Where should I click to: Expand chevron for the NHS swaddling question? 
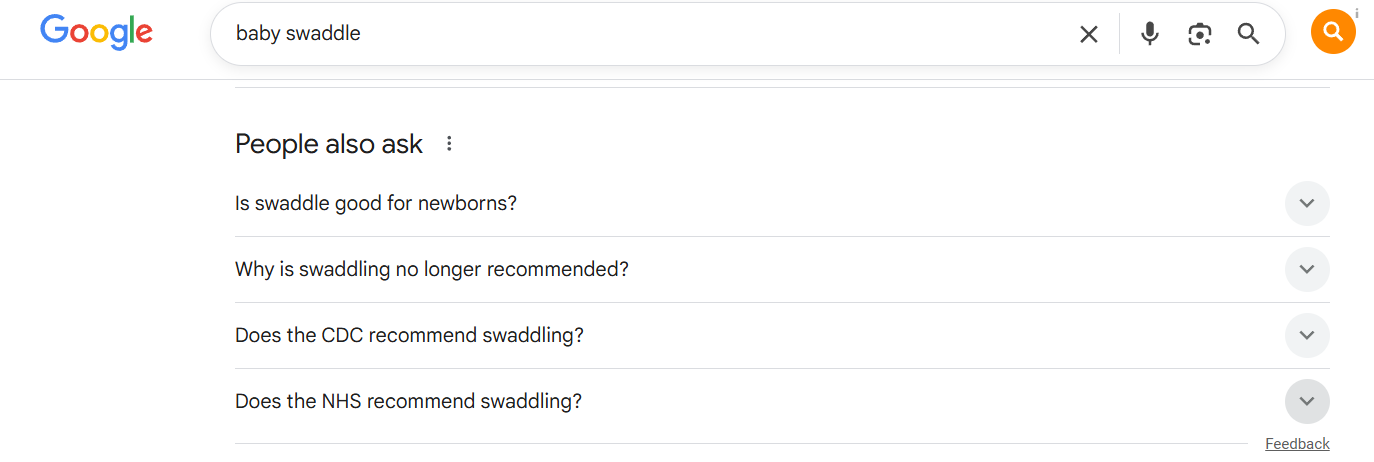click(1306, 402)
